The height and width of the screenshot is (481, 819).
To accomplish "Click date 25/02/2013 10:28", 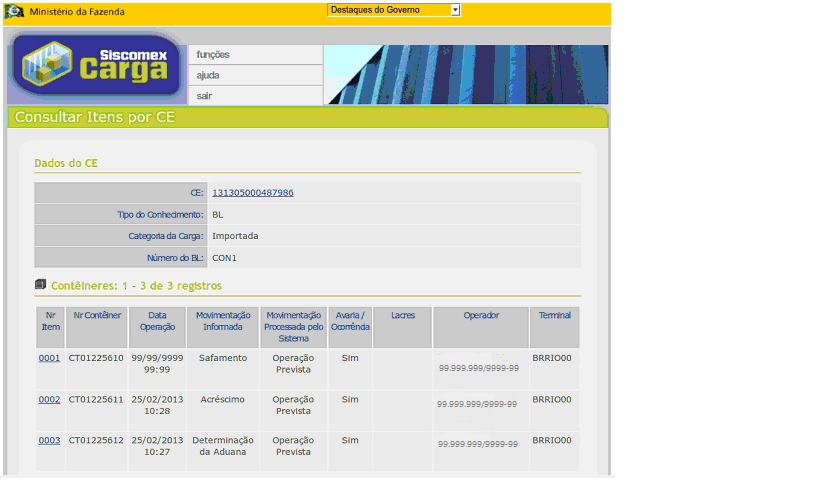I will click(157, 405).
